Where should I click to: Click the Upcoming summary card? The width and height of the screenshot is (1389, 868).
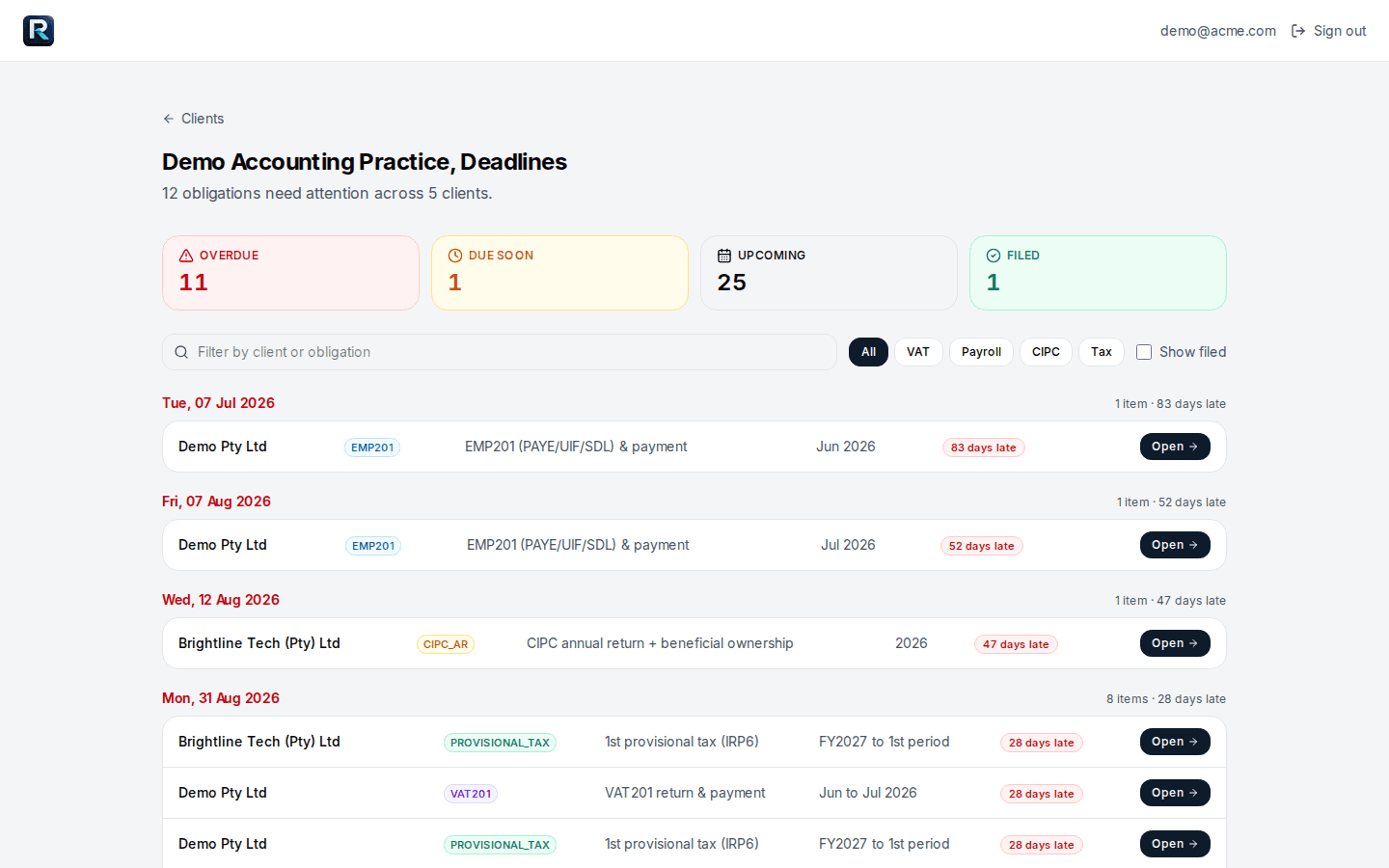tap(829, 273)
